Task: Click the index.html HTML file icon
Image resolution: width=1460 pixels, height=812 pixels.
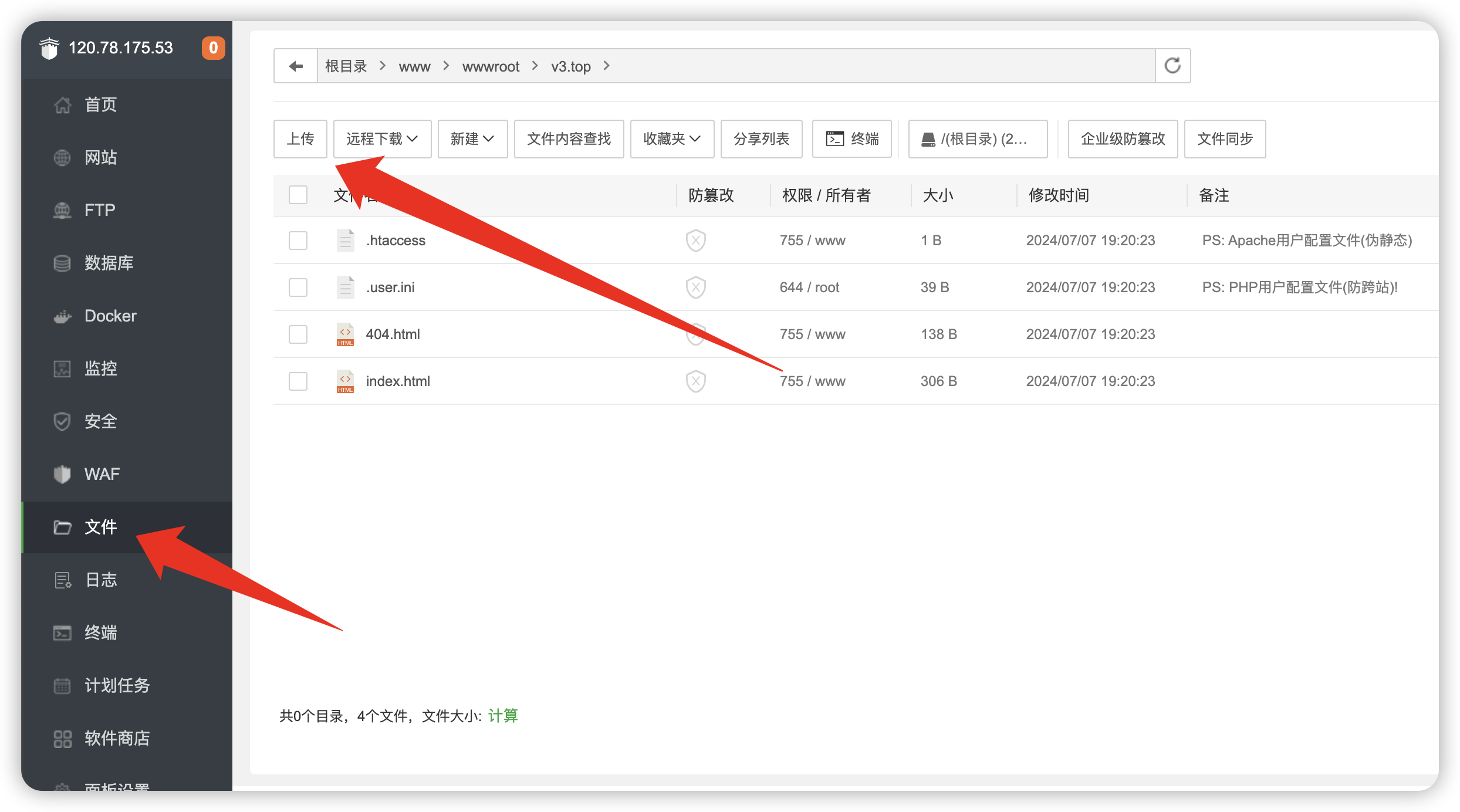Action: click(x=345, y=381)
